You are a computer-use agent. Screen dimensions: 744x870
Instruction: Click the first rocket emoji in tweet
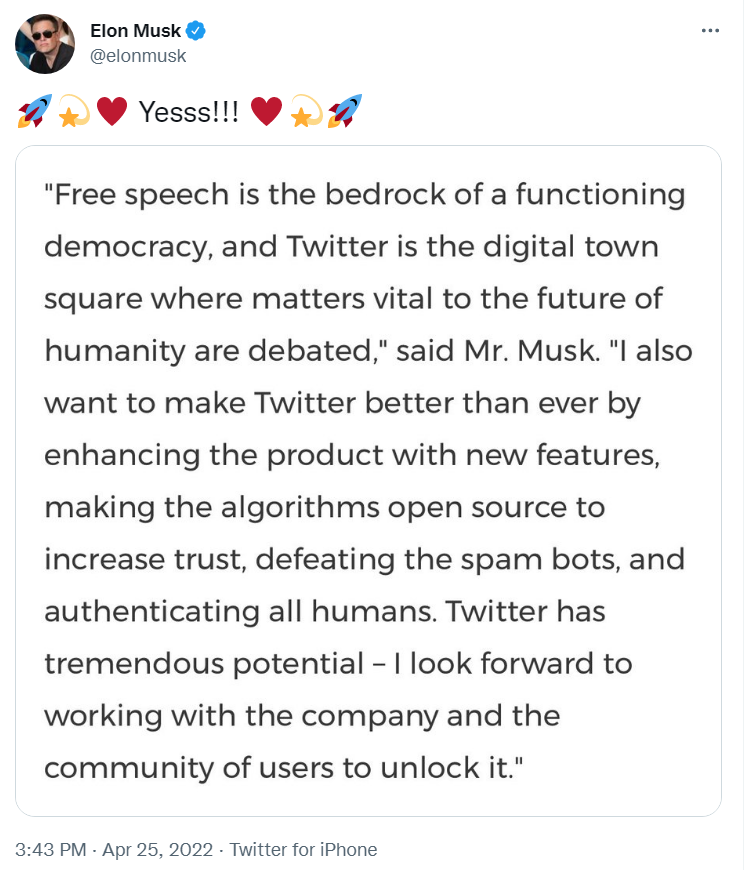tap(33, 112)
